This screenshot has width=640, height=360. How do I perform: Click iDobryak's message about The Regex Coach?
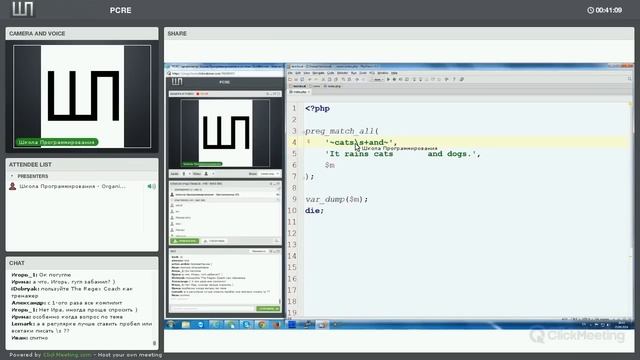[x=72, y=292]
